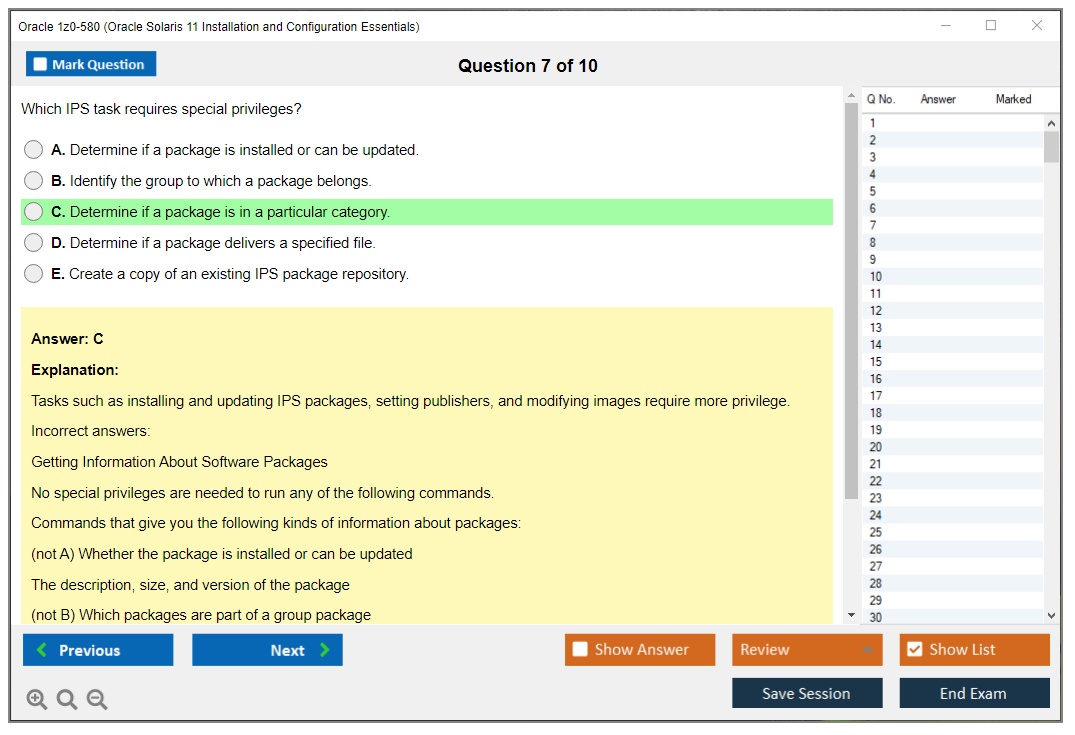Click the zoom out magnifier icon
The image size is (1075, 735).
click(x=97, y=700)
